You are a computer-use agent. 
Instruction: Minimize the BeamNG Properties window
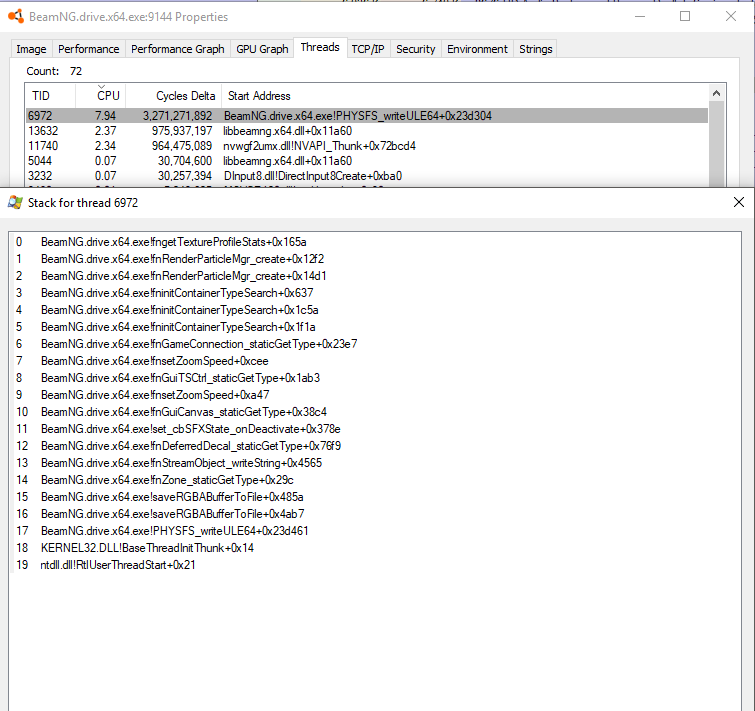(640, 16)
